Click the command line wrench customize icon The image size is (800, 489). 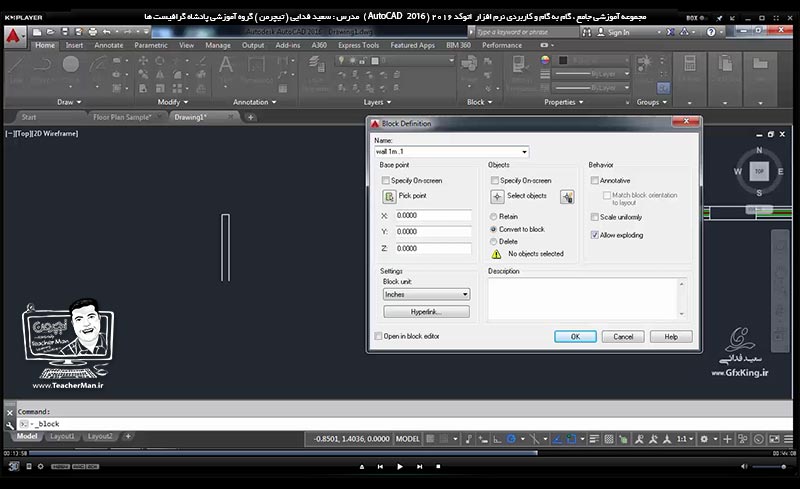coord(10,425)
